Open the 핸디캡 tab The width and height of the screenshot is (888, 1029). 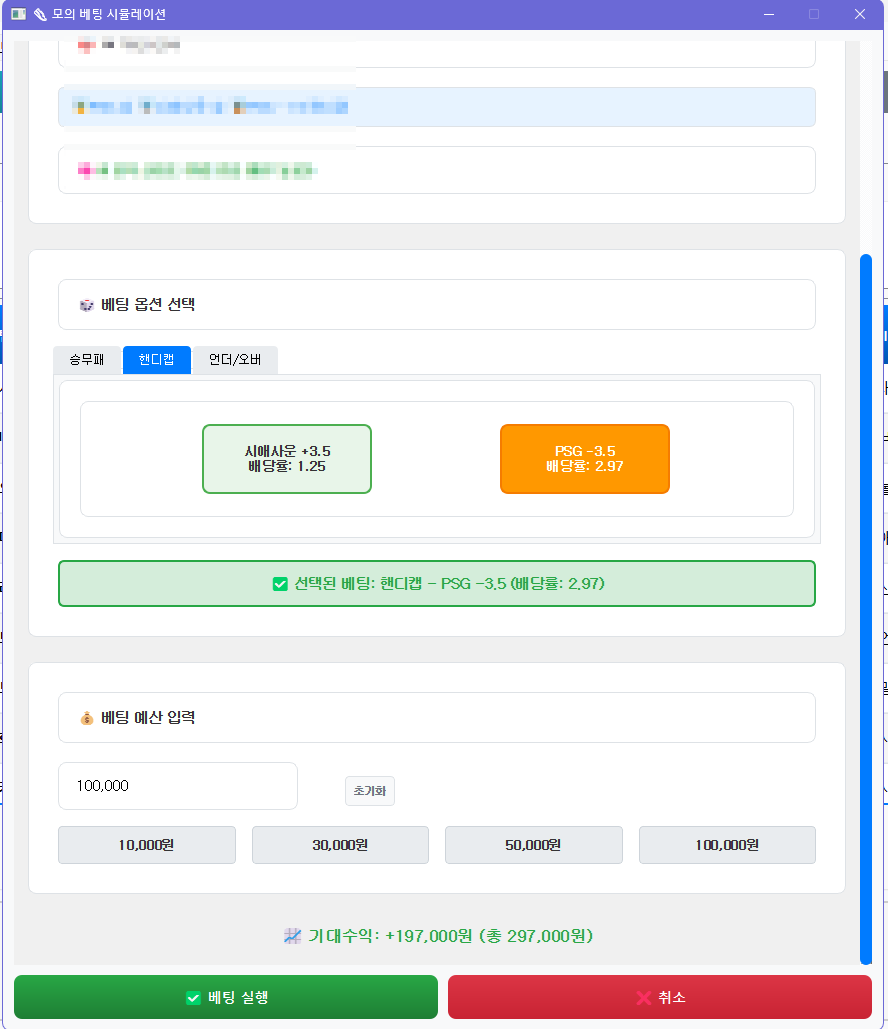pos(156,360)
